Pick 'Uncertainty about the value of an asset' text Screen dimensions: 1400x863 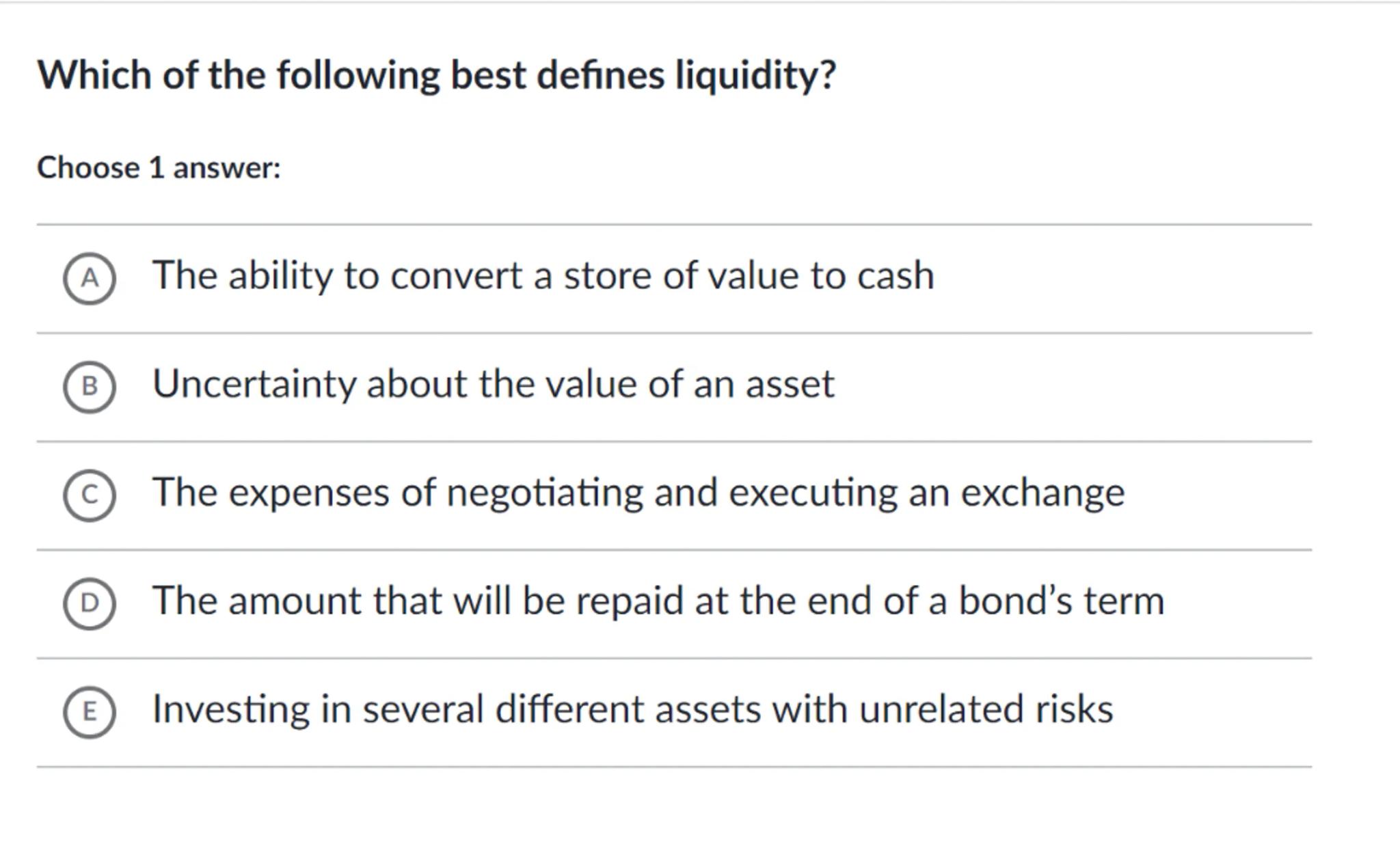(493, 384)
